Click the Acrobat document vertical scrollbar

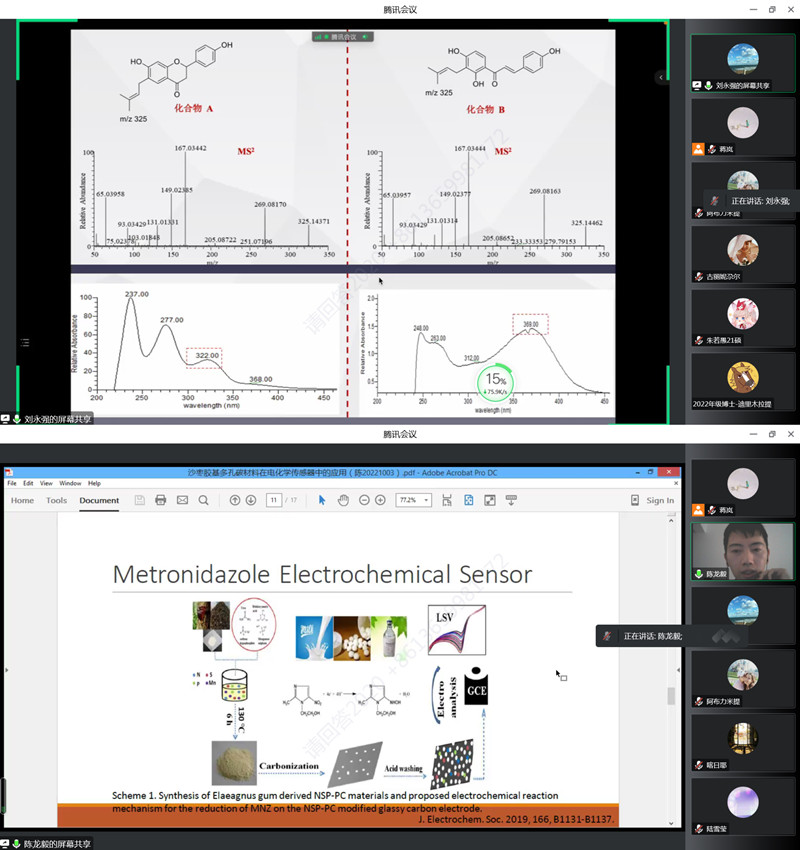pyautogui.click(x=671, y=695)
